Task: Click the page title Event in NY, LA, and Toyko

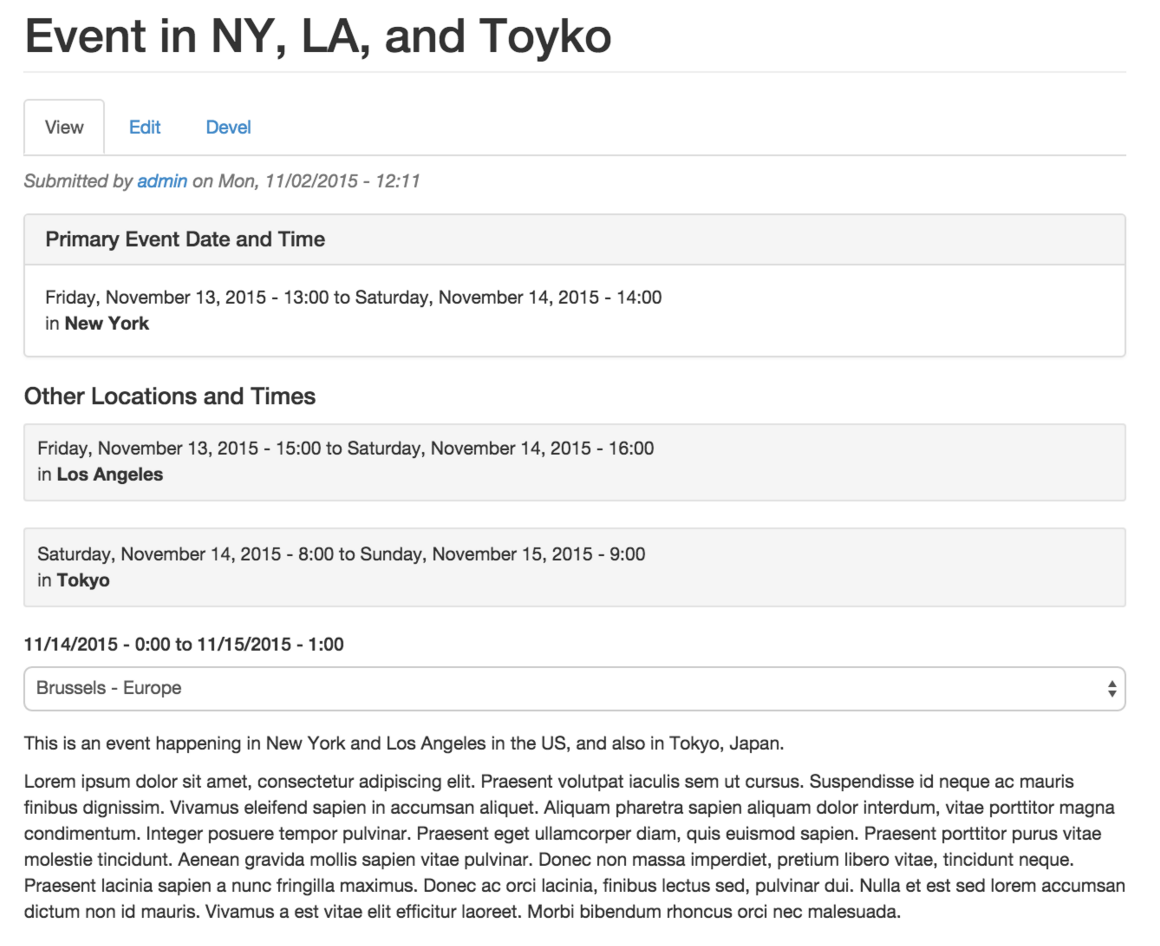Action: [318, 36]
